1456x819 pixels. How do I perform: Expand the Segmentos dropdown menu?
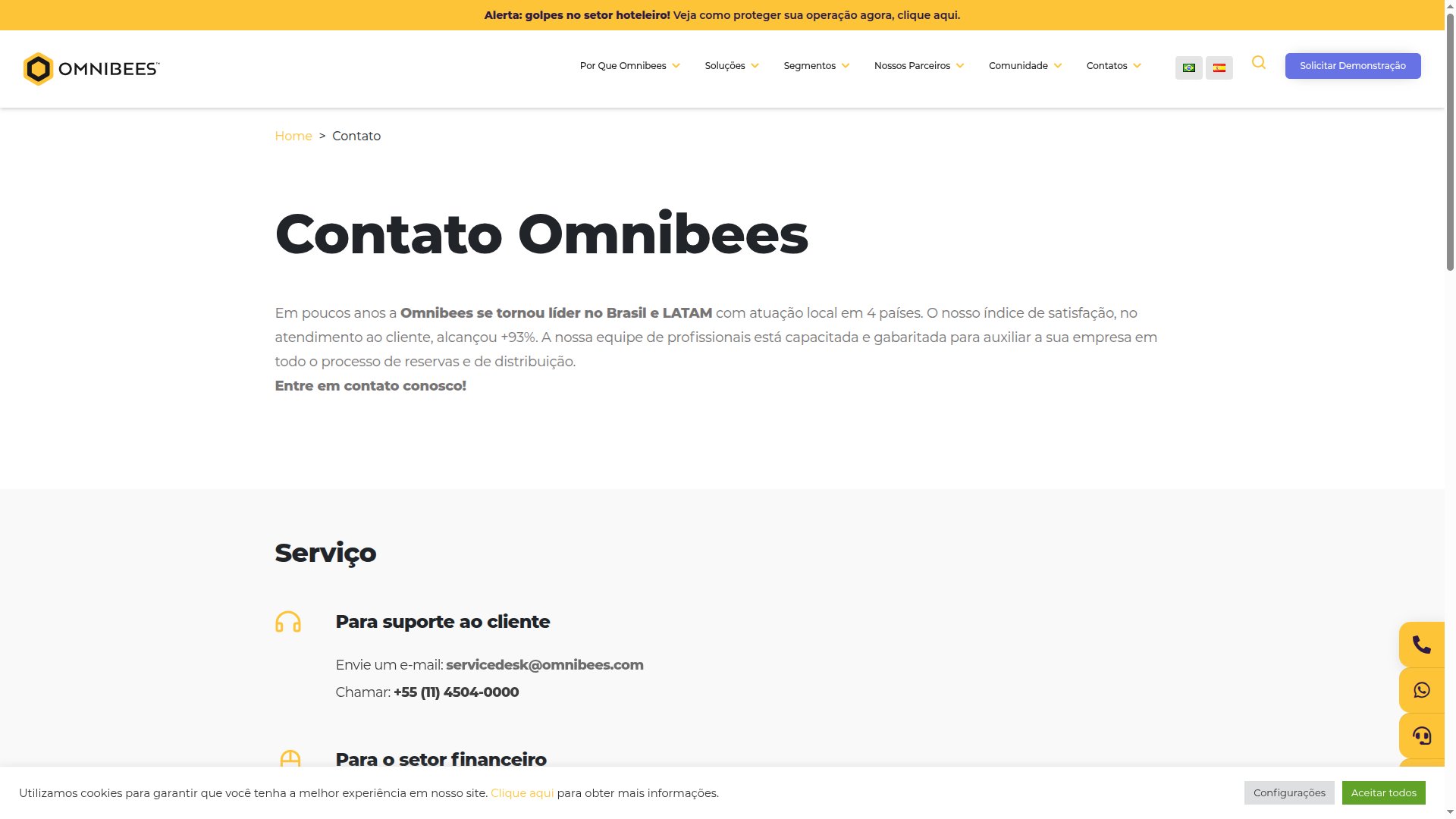[811, 65]
